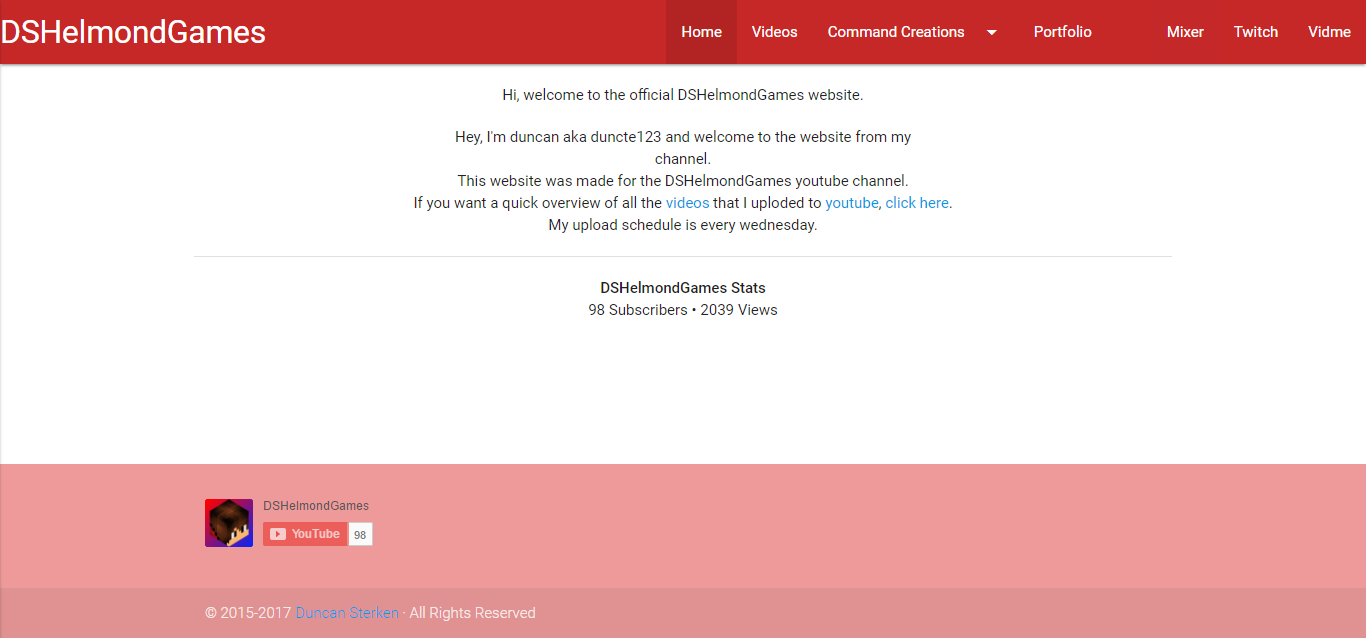Viewport: 1366px width, 638px height.
Task: Expand the arrow beside Command Creations
Action: point(992,32)
